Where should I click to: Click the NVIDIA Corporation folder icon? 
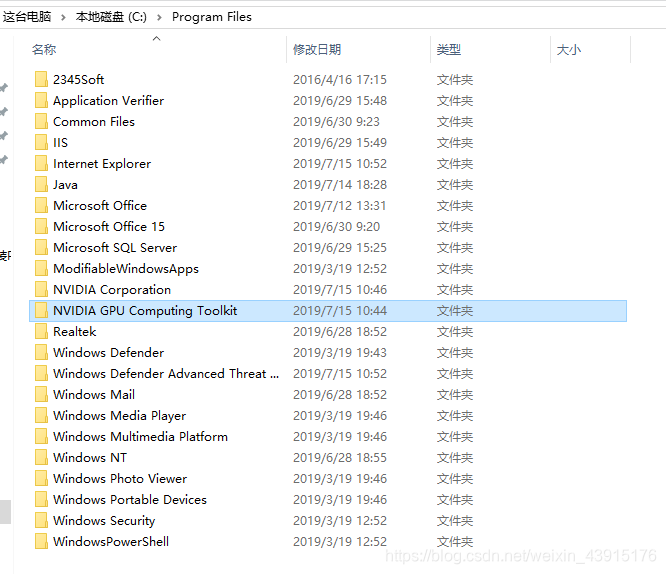[41, 289]
